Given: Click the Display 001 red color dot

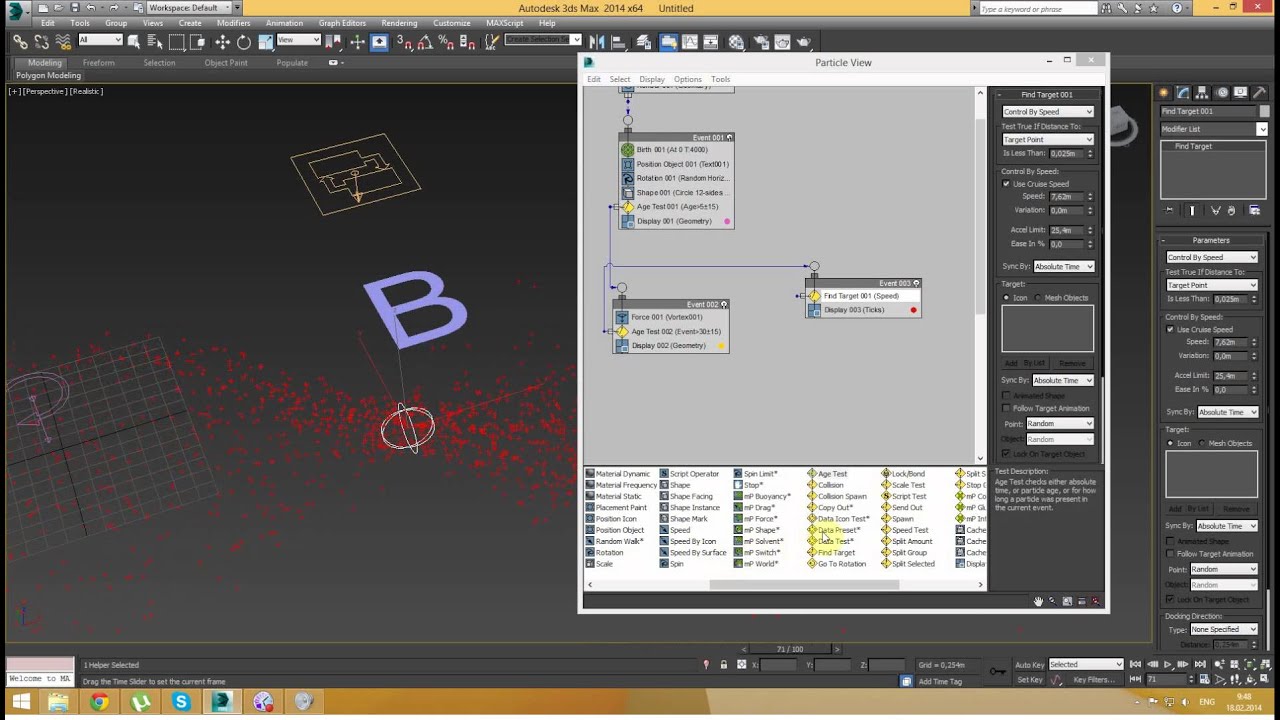Looking at the screenshot, I should (x=727, y=222).
